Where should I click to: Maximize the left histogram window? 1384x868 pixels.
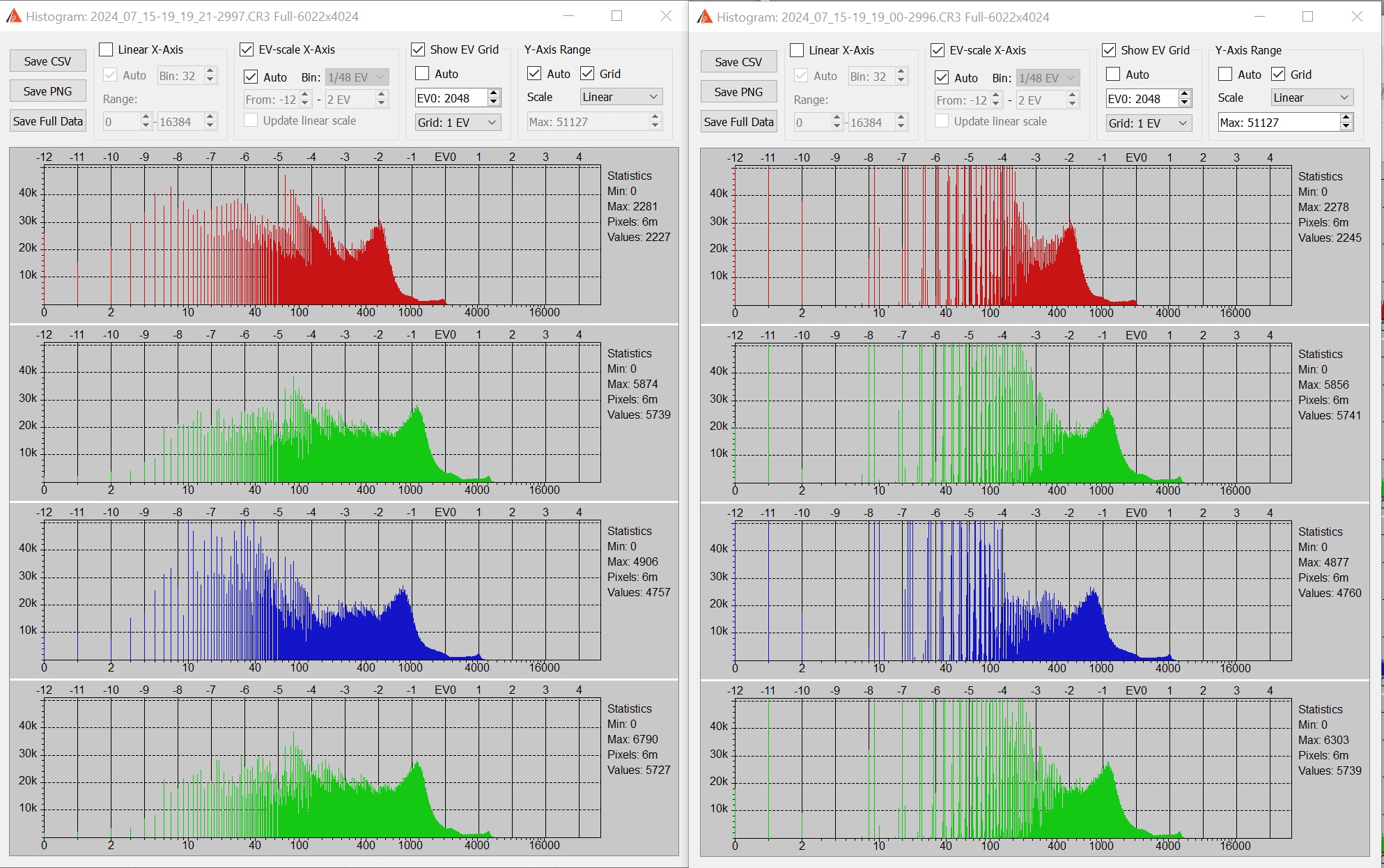pyautogui.click(x=616, y=16)
